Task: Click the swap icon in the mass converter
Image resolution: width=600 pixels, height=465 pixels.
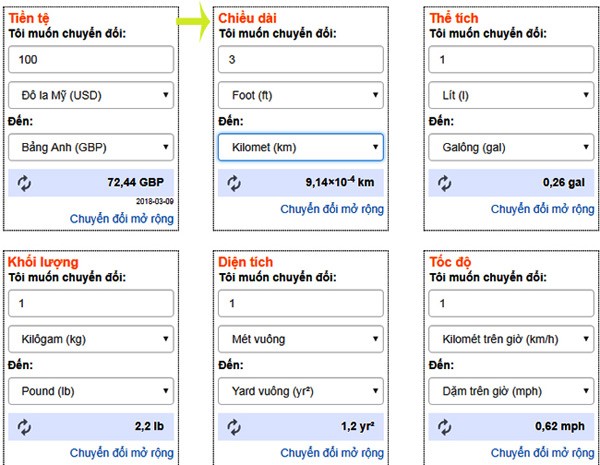Action: [25, 426]
